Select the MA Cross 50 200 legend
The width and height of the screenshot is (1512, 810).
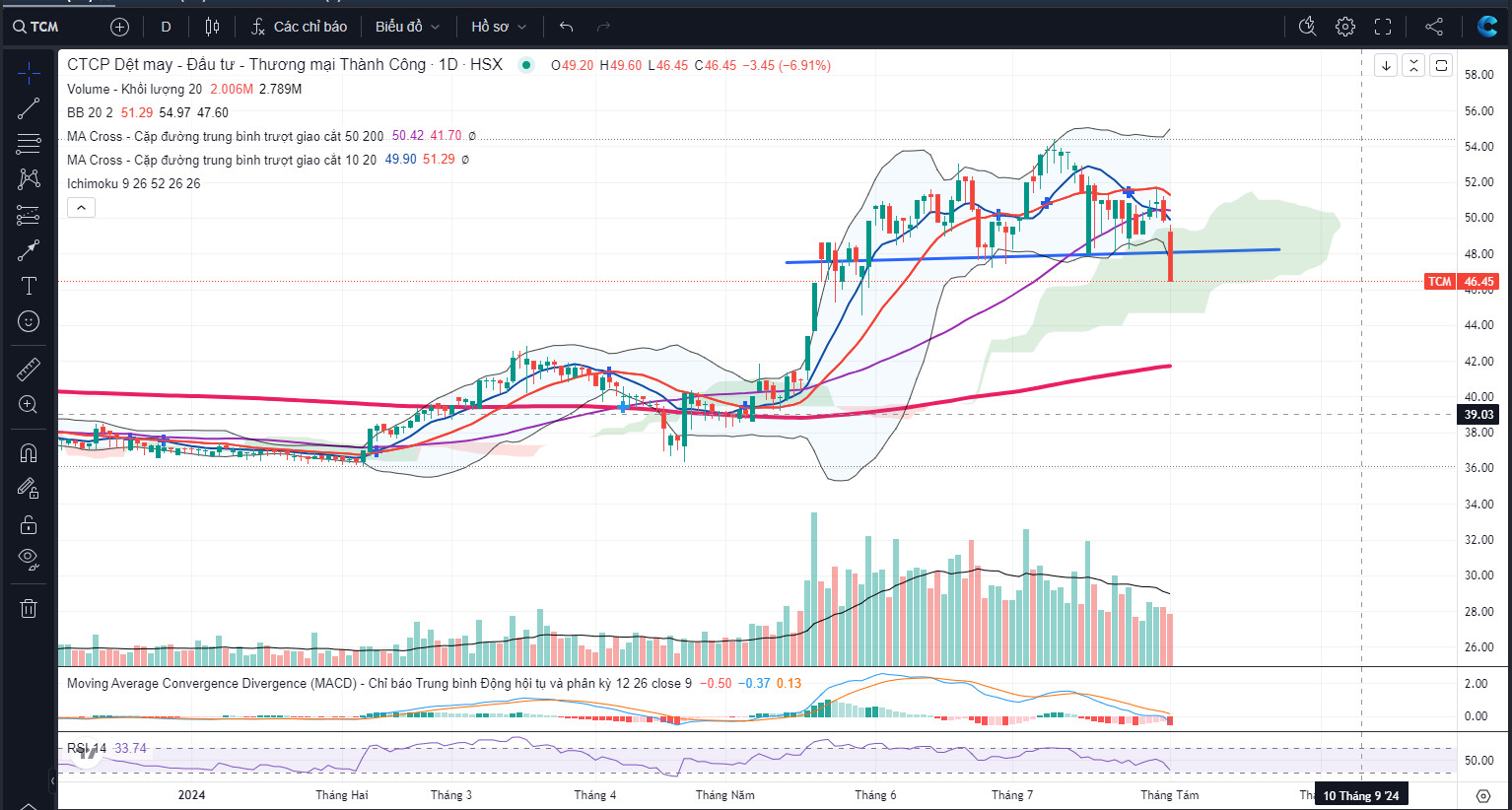tap(225, 136)
